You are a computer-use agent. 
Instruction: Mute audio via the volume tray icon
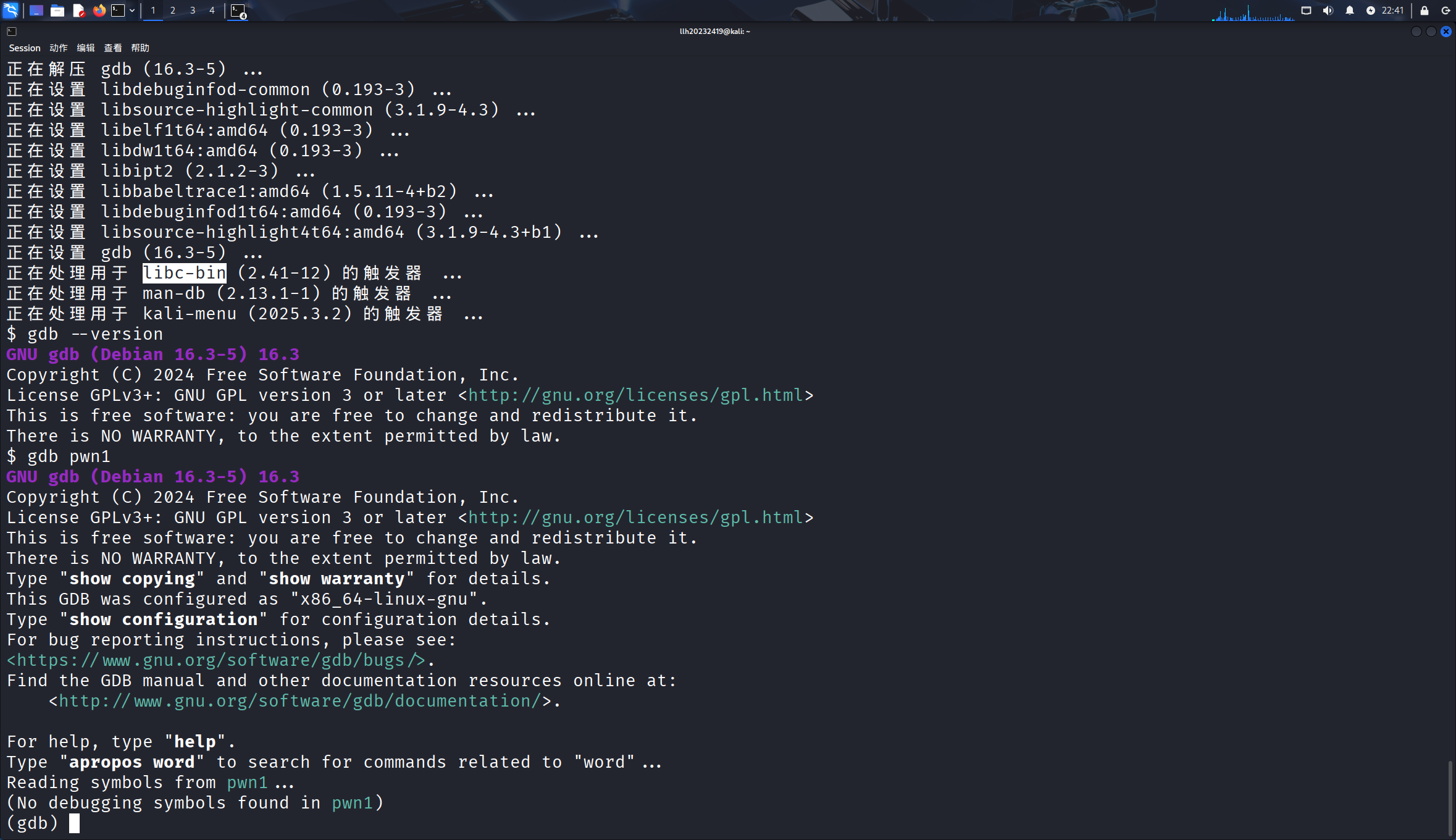pos(1328,10)
